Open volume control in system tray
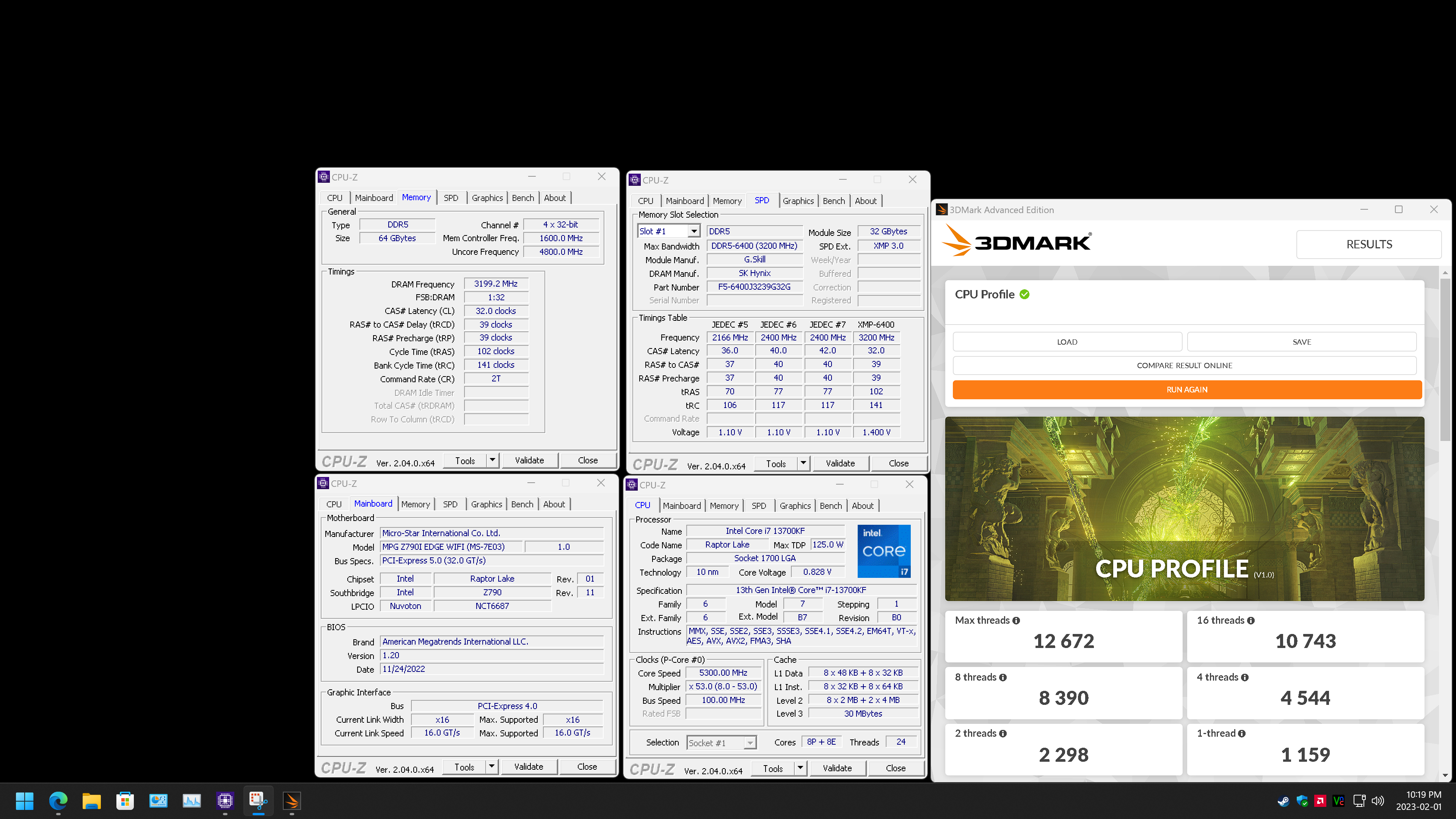This screenshot has height=819, width=1456. click(x=1378, y=801)
